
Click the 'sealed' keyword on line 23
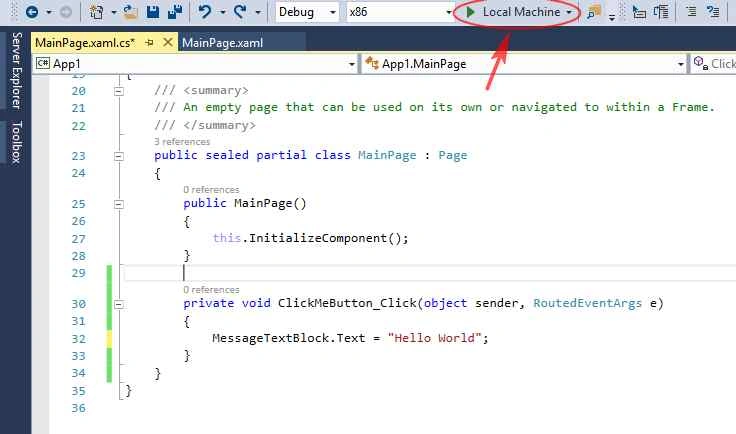pyautogui.click(x=227, y=155)
